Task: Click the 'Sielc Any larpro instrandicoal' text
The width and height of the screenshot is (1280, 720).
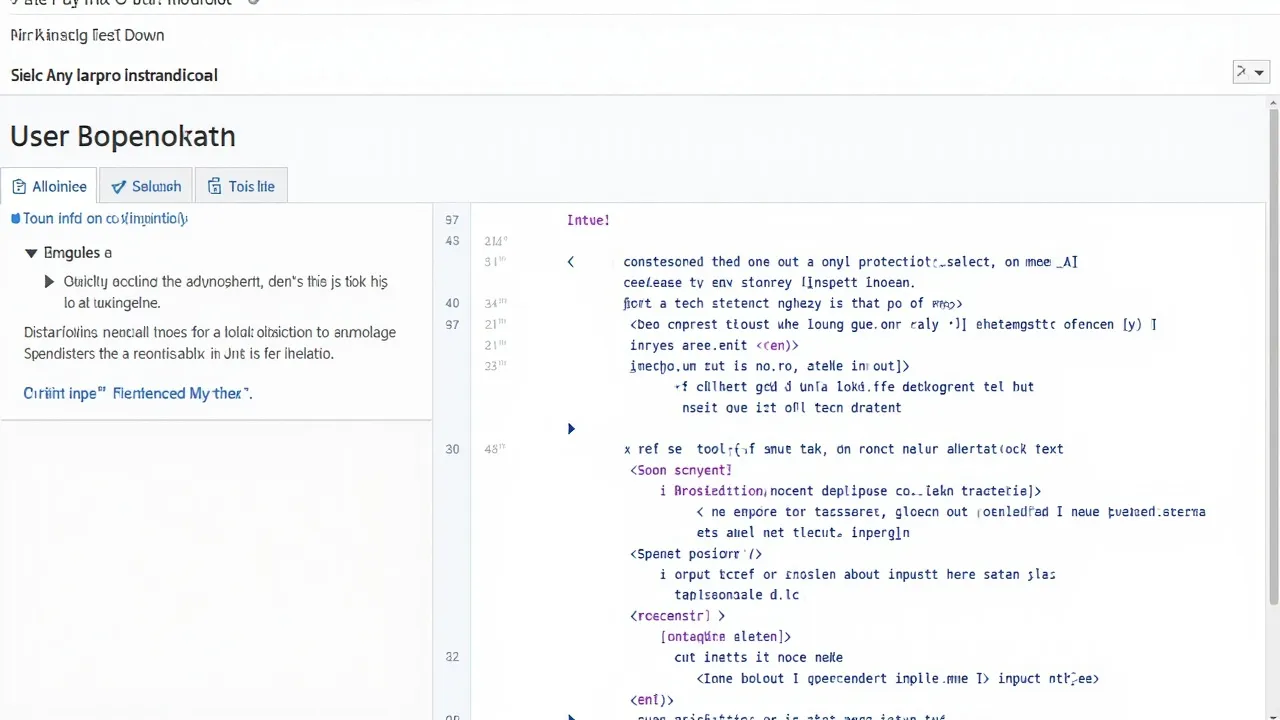Action: pyautogui.click(x=114, y=75)
